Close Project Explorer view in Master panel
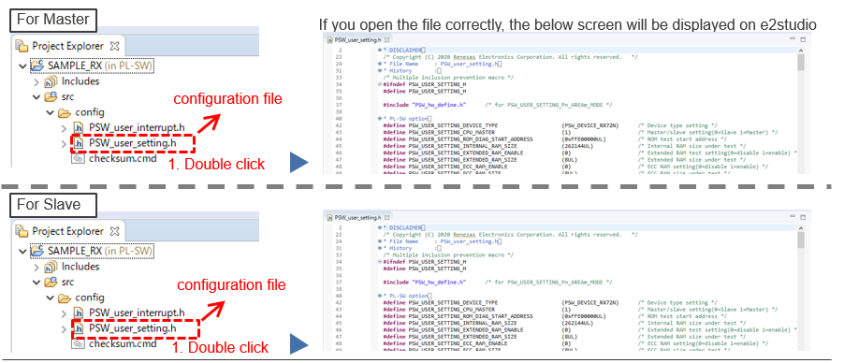The width and height of the screenshot is (844, 363). 114,46
